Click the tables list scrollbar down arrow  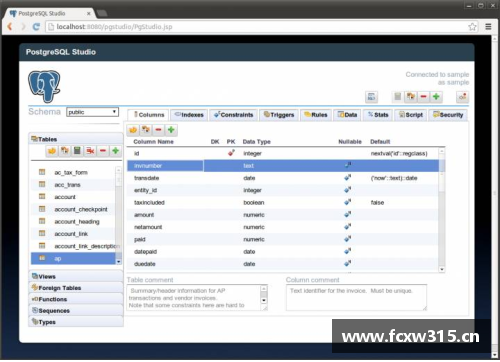click(119, 262)
